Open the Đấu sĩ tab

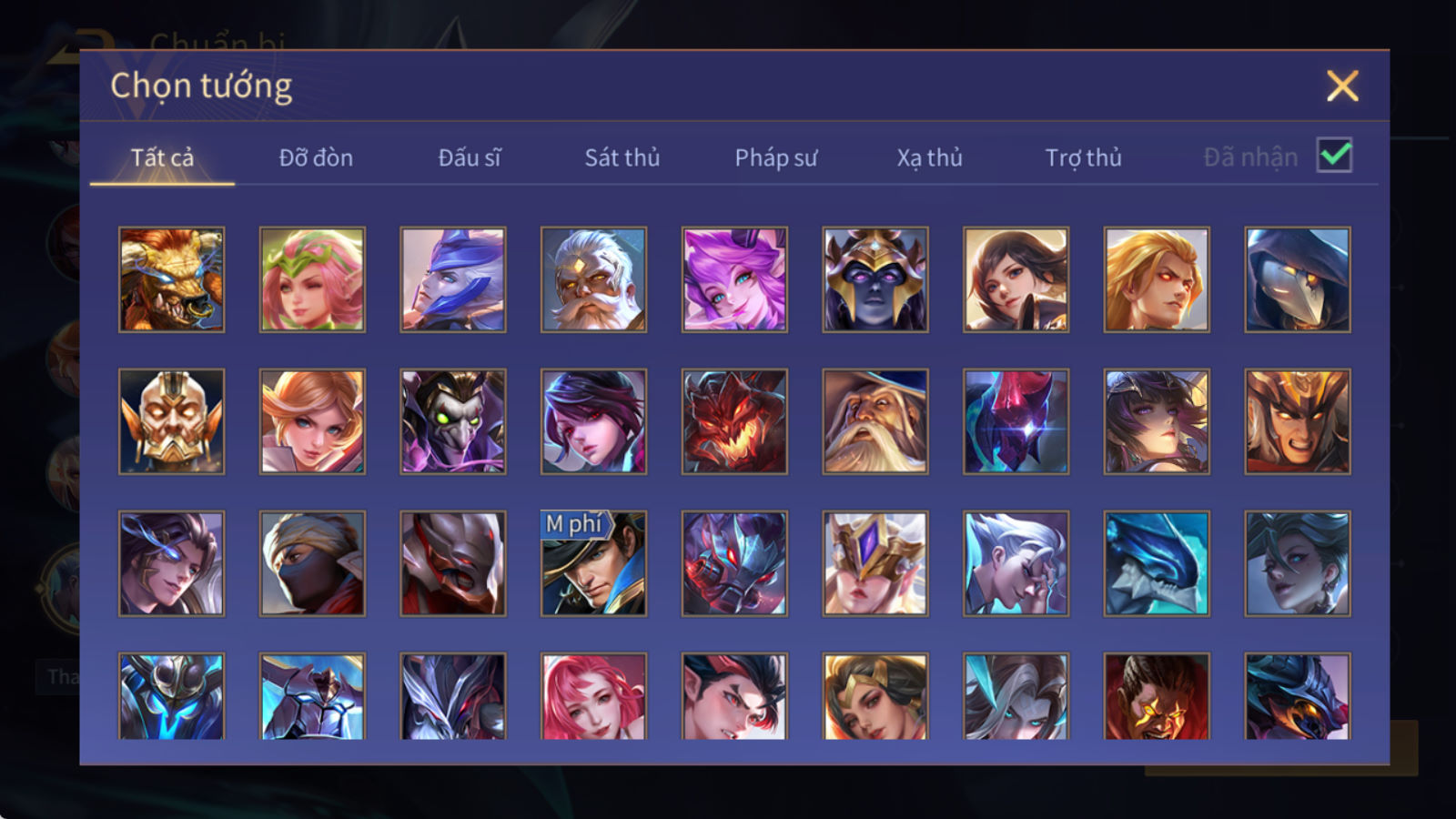coord(470,157)
